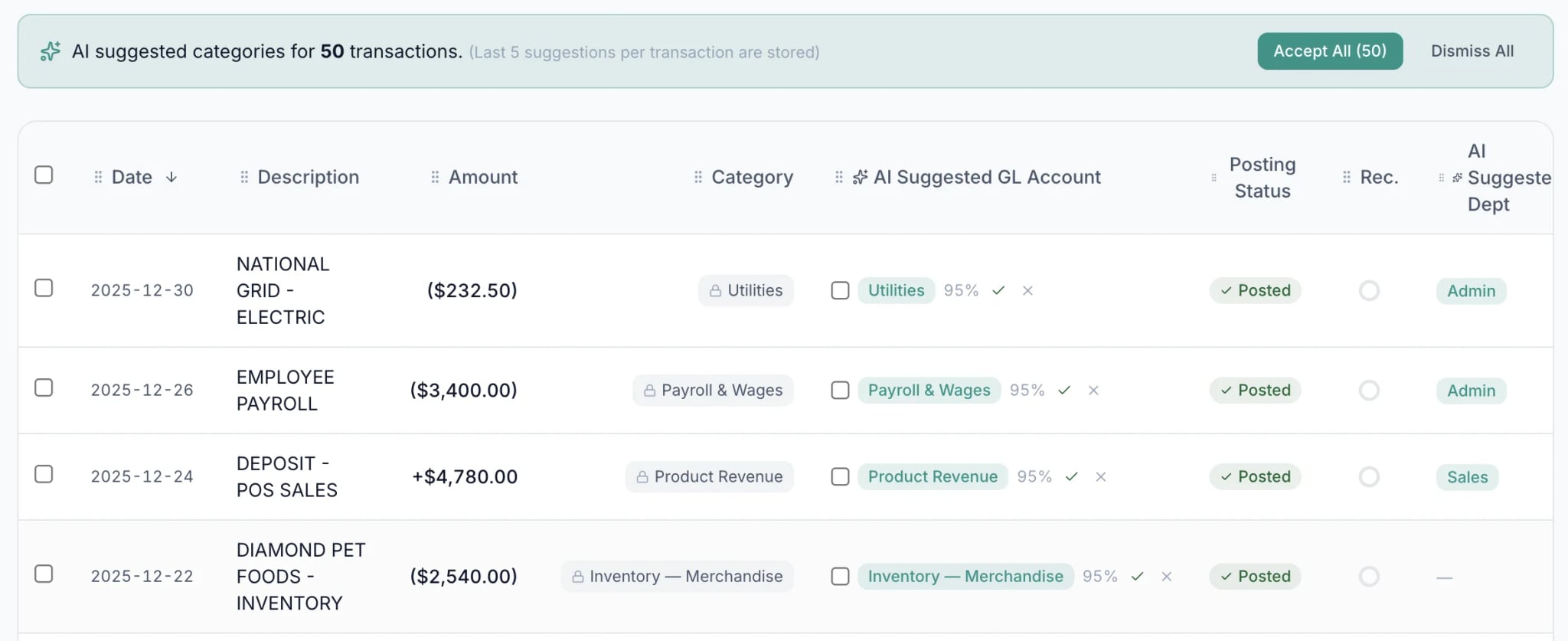Dismiss the Inventory — Merchandise suggestion X
1568x641 pixels.
click(1166, 577)
